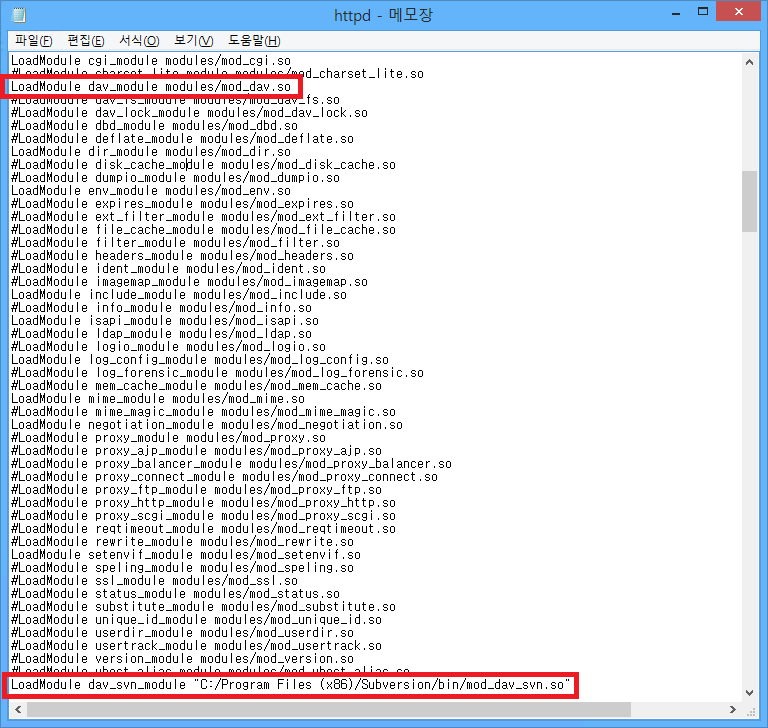Place cursor in the dav_svn_module Subversion line
This screenshot has width=768, height=728.
pyautogui.click(x=290, y=685)
